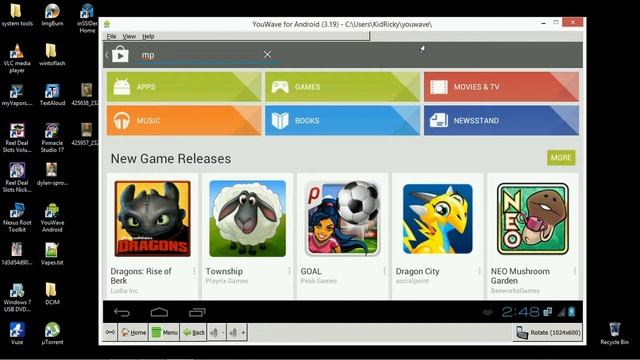Click the Peak Games developer name
This screenshot has height=360, width=640.
point(319,281)
